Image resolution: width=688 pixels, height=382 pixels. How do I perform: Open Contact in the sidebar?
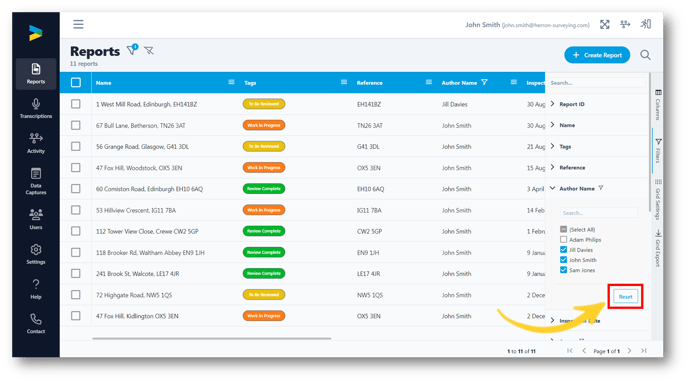36,324
